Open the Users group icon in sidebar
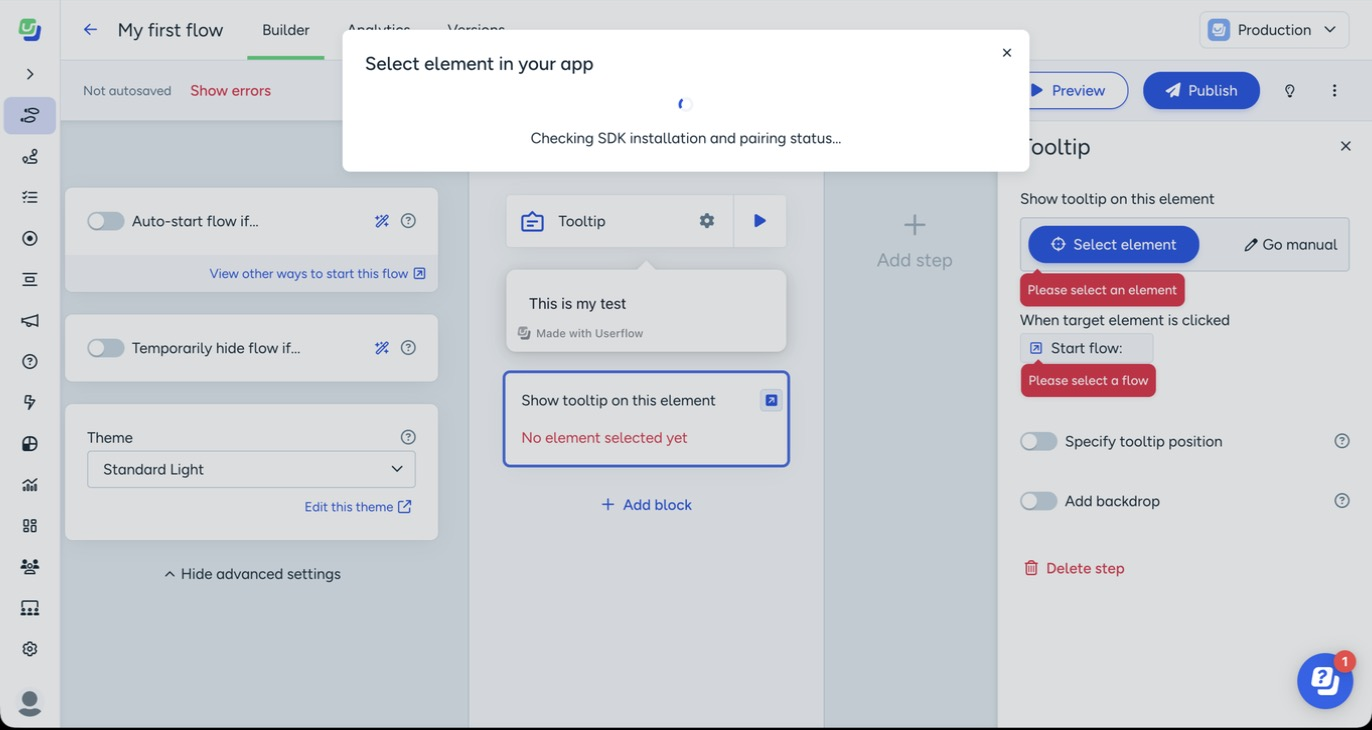Screen dimensions: 1372x730 point(30,566)
